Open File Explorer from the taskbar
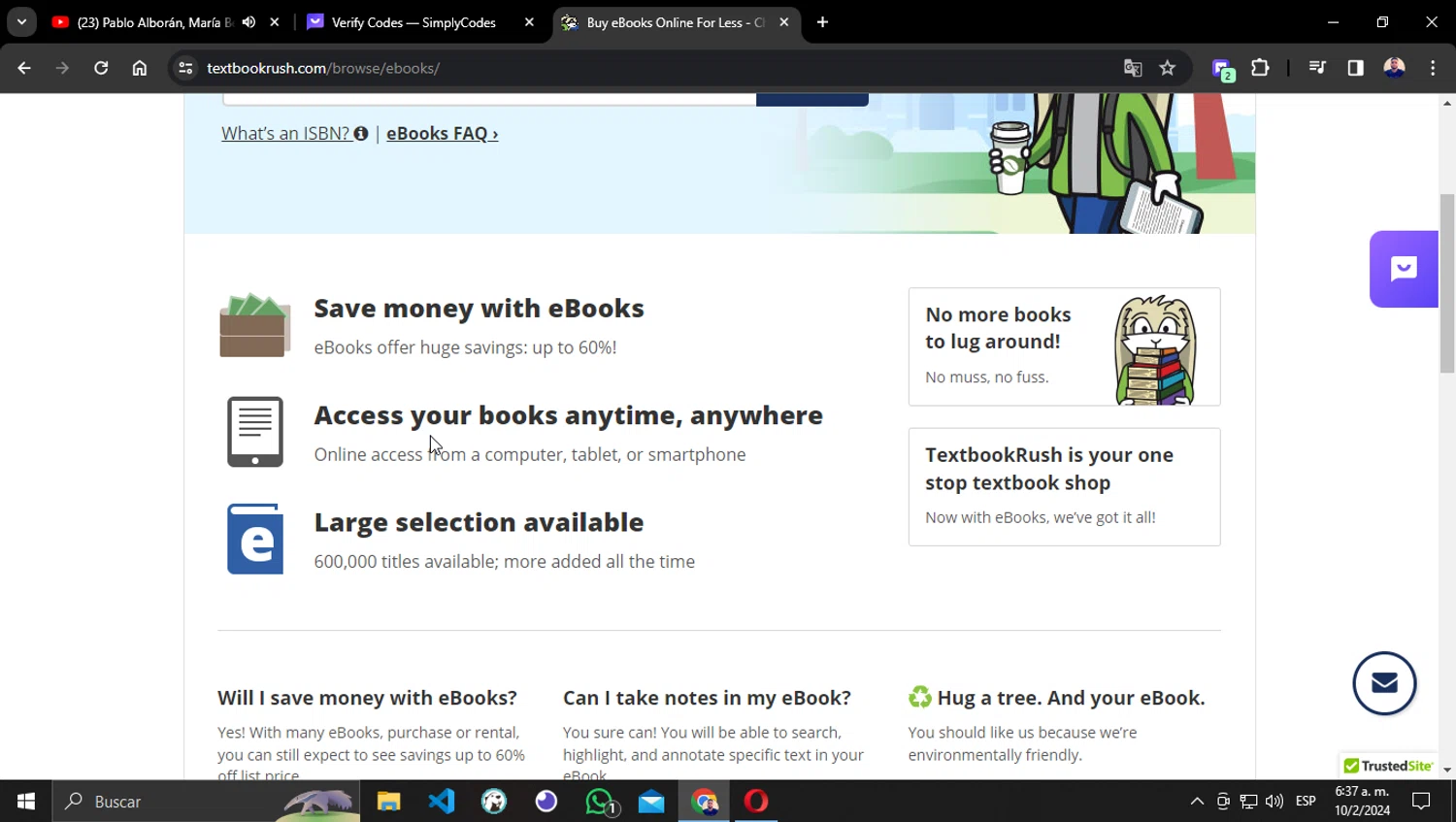This screenshot has width=1456, height=822. tap(388, 802)
